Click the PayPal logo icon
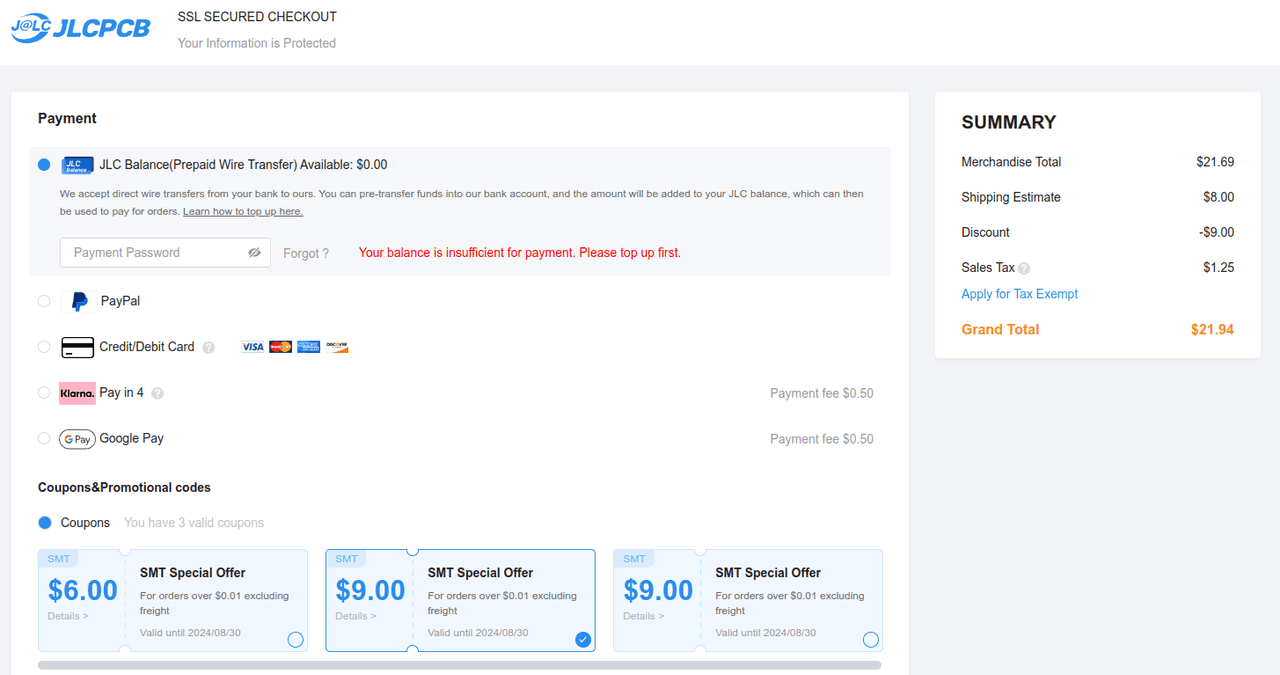Screen dimensions: 1280x675 (79, 301)
